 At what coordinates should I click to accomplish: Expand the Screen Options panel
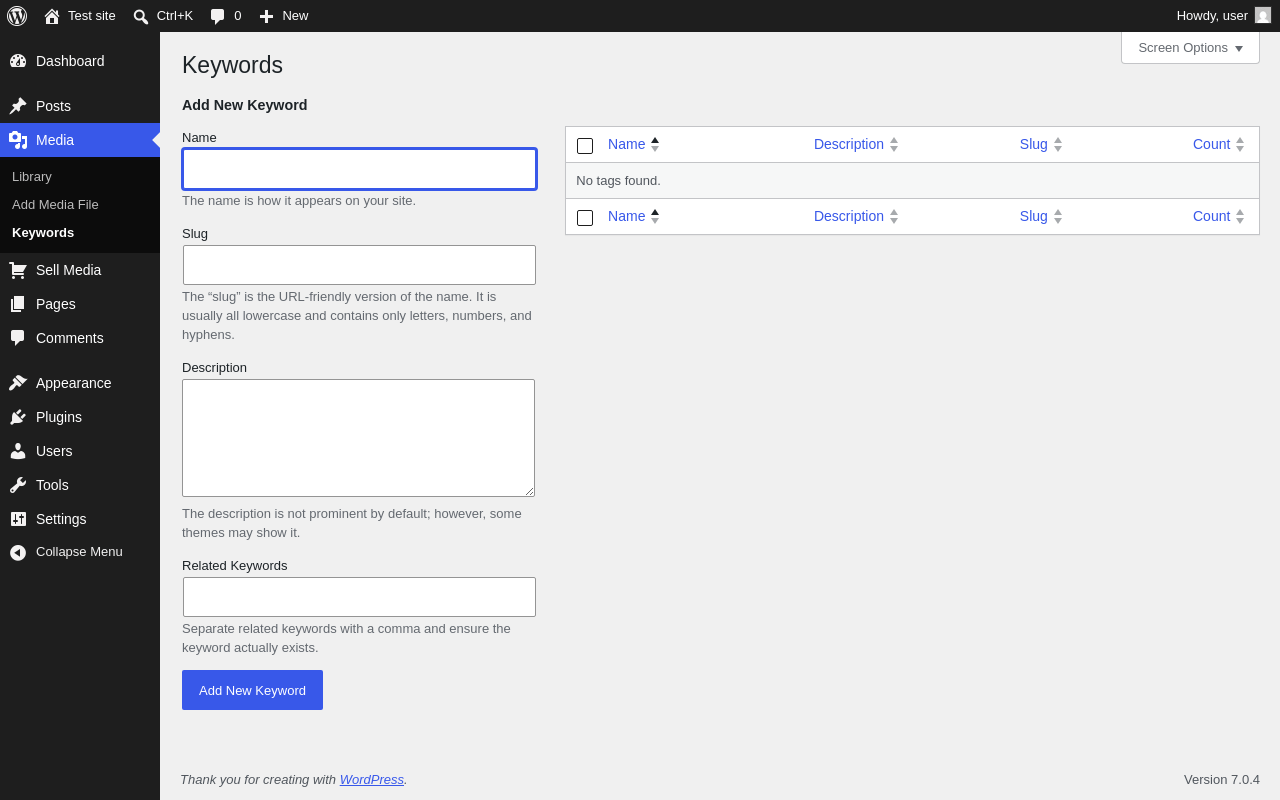coord(1190,47)
